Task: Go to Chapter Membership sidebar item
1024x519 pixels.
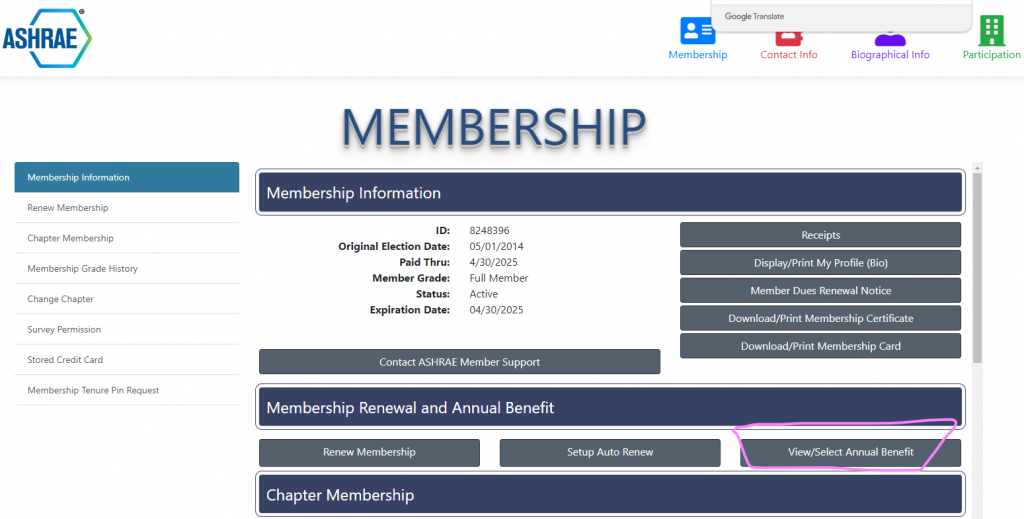Action: 71,238
